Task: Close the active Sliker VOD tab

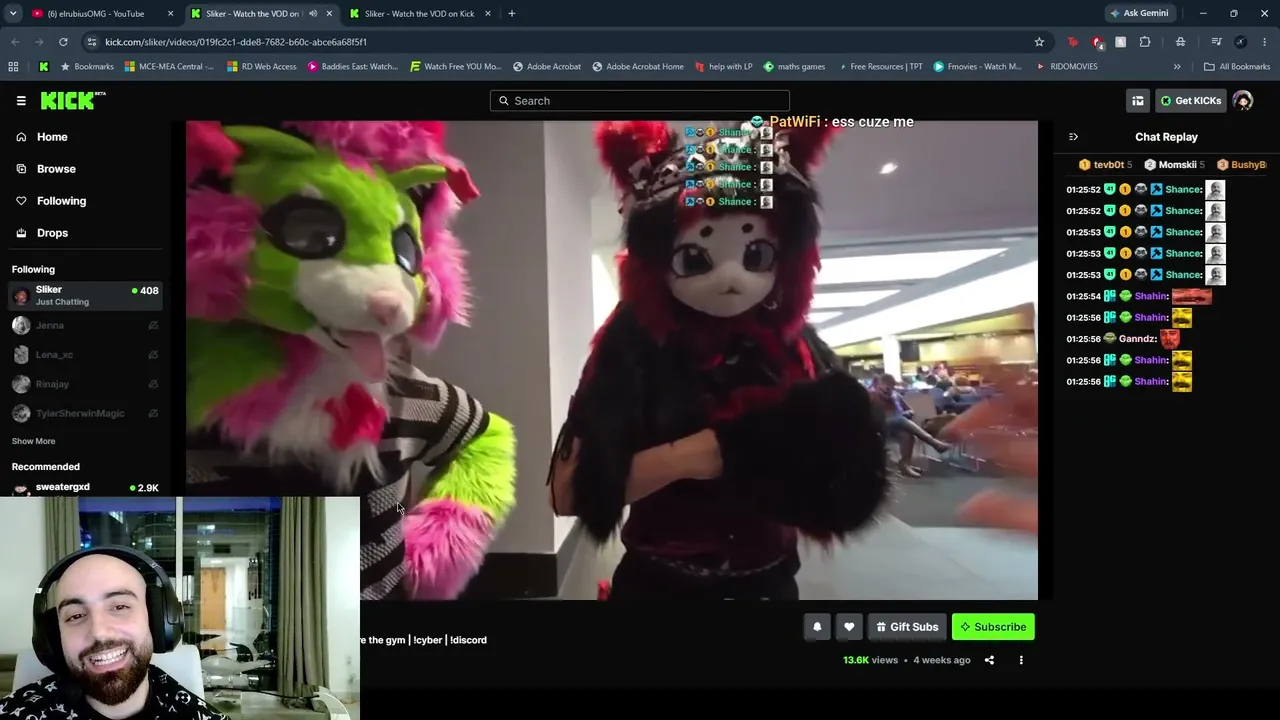Action: point(329,14)
